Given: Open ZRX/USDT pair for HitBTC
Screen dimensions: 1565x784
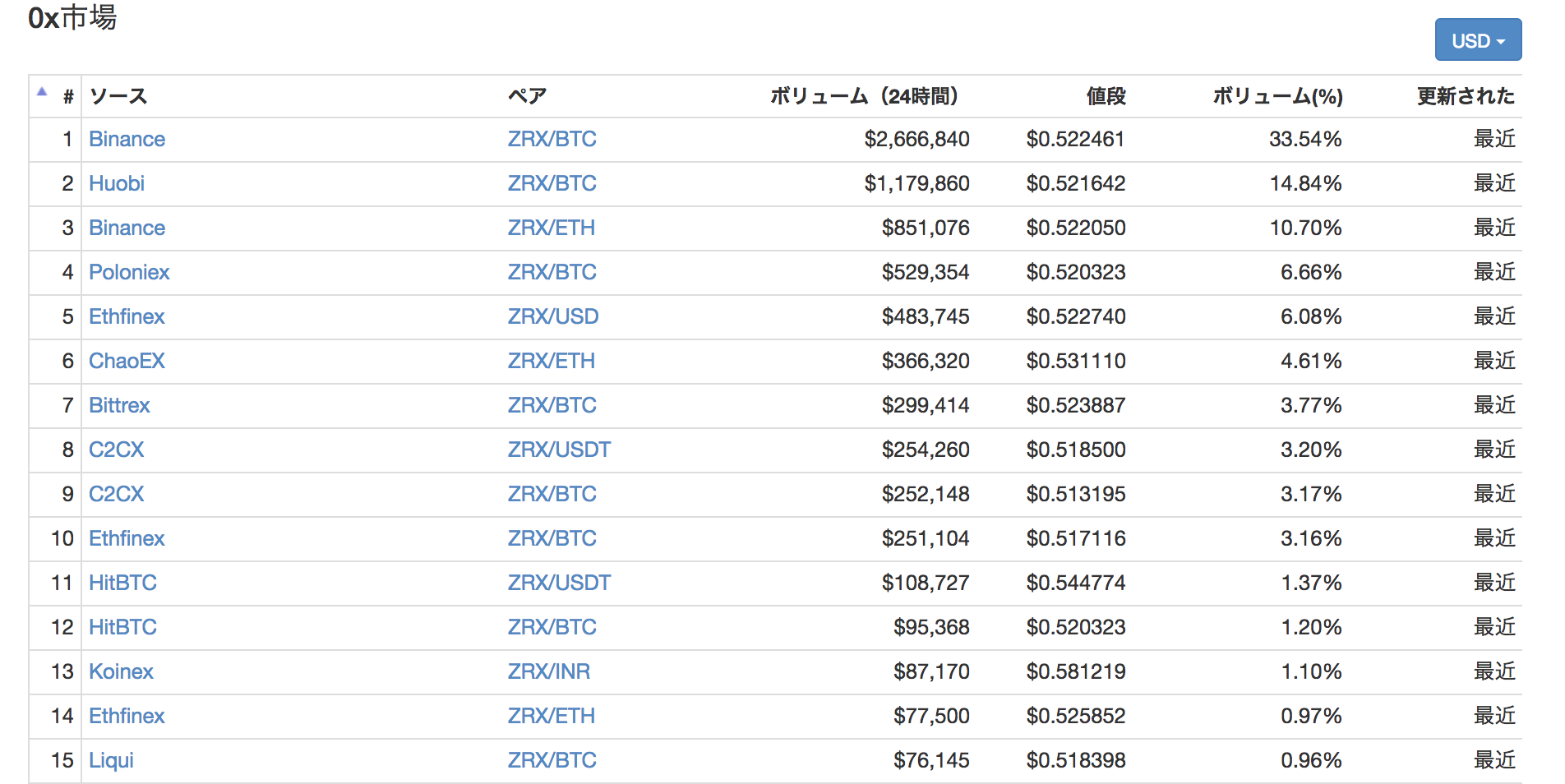Looking at the screenshot, I should click(x=559, y=583).
